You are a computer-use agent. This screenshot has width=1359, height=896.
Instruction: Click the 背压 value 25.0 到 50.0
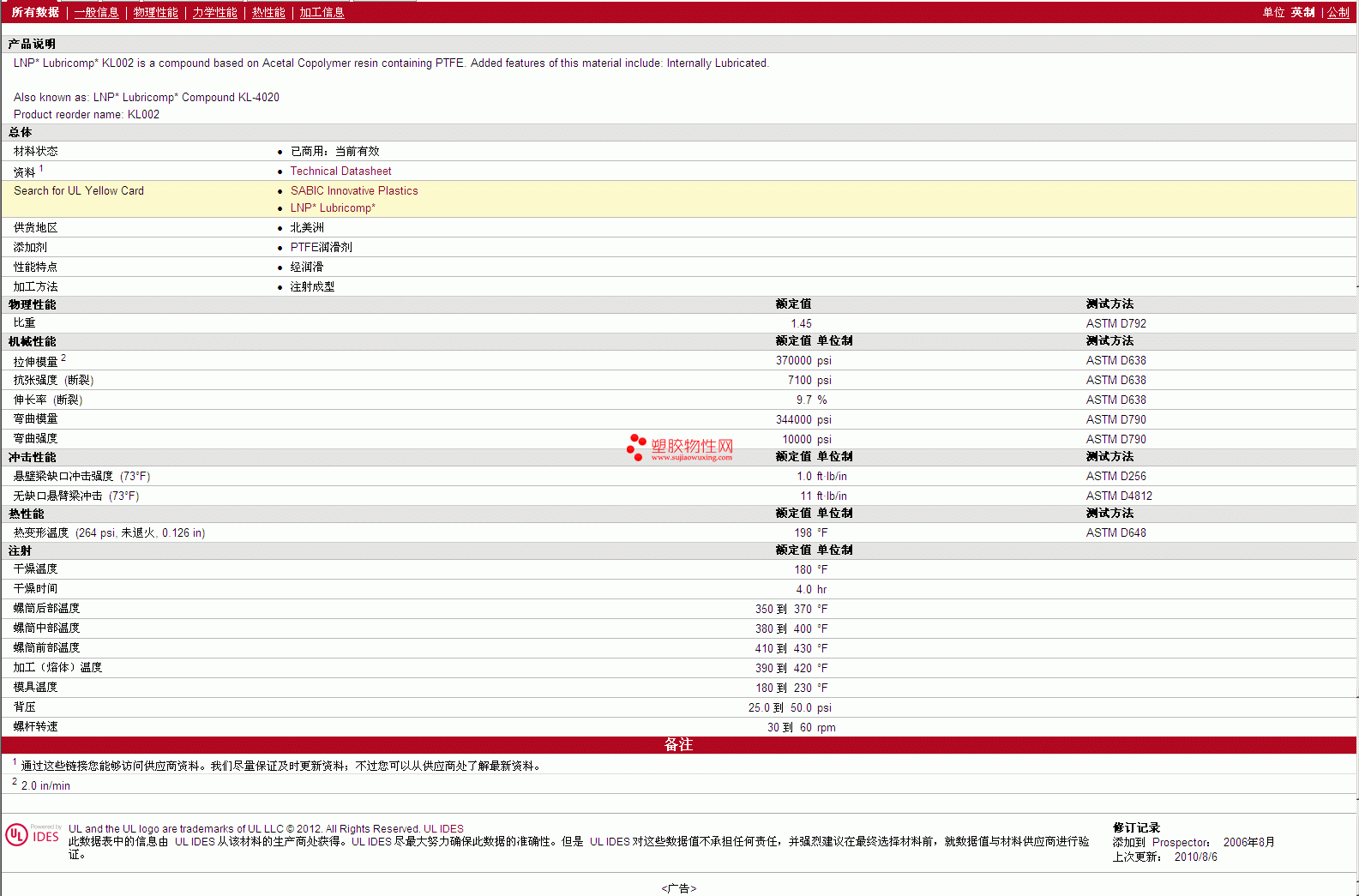779,707
